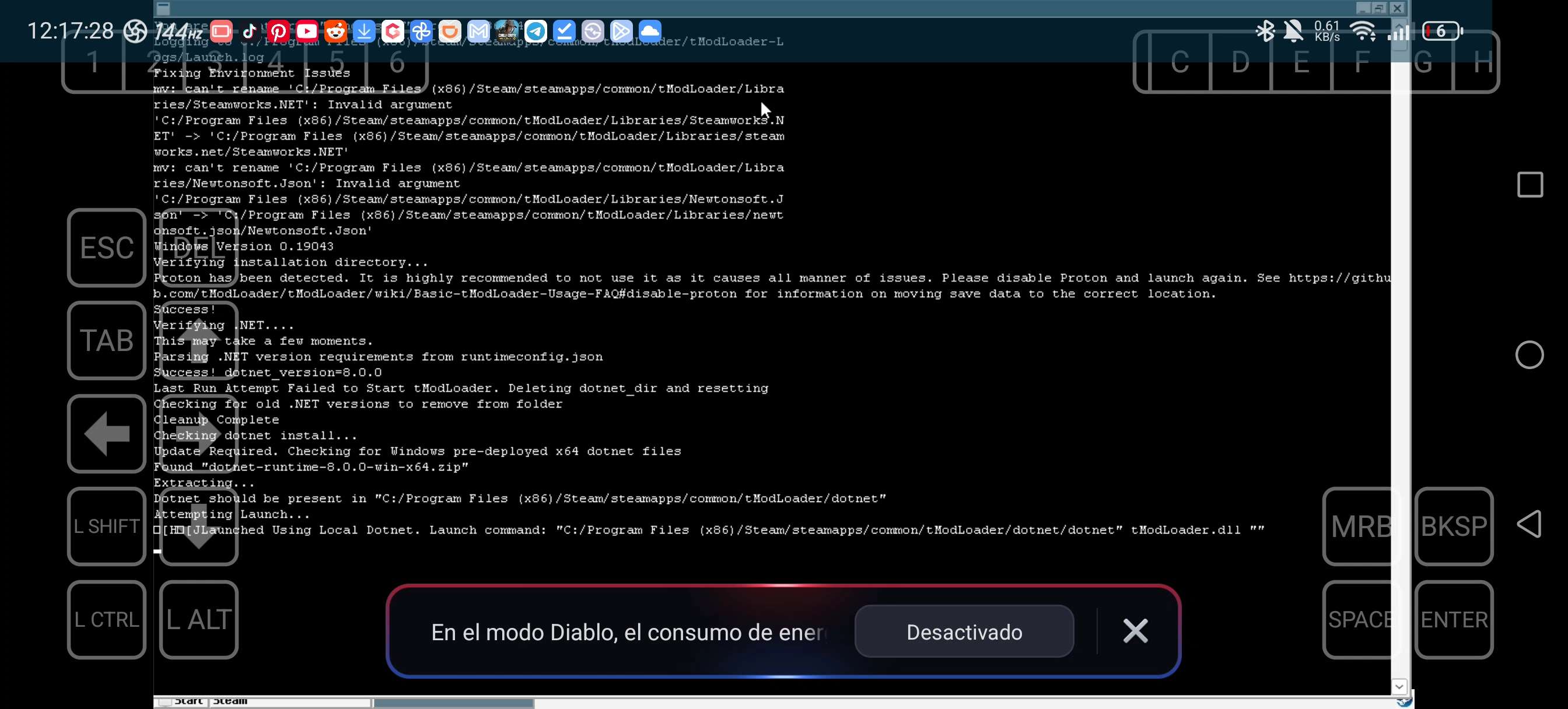This screenshot has width=1568, height=709.
Task: Tap the L SHIFT on-screen key
Action: tap(107, 526)
